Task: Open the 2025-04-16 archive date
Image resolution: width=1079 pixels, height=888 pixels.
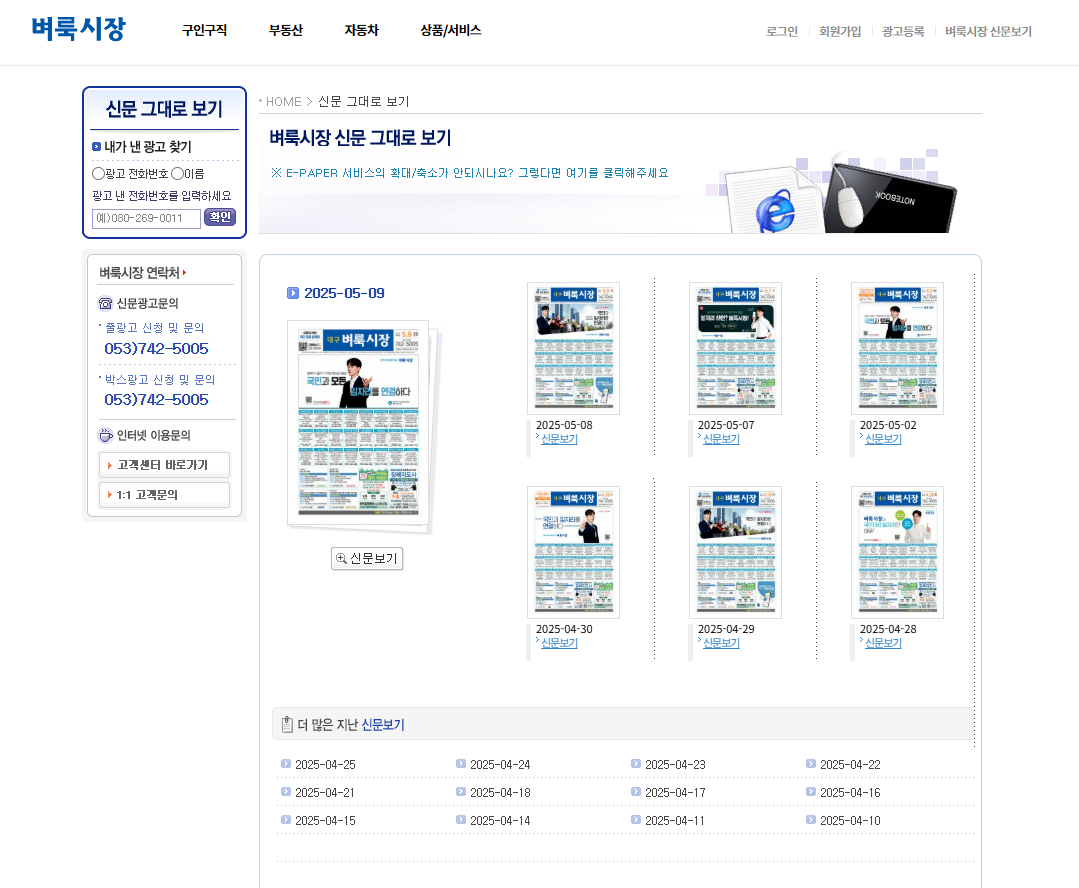Action: [x=850, y=793]
